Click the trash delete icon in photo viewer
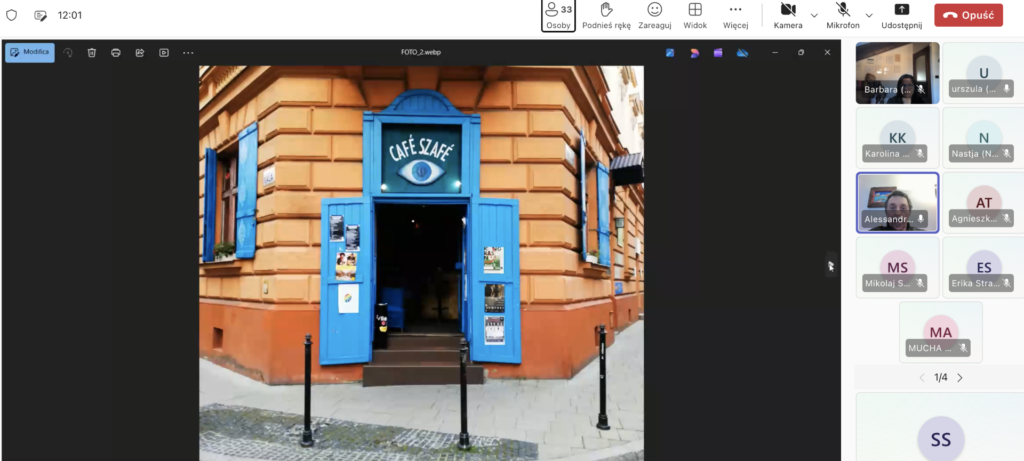The width and height of the screenshot is (1024, 461). point(92,52)
